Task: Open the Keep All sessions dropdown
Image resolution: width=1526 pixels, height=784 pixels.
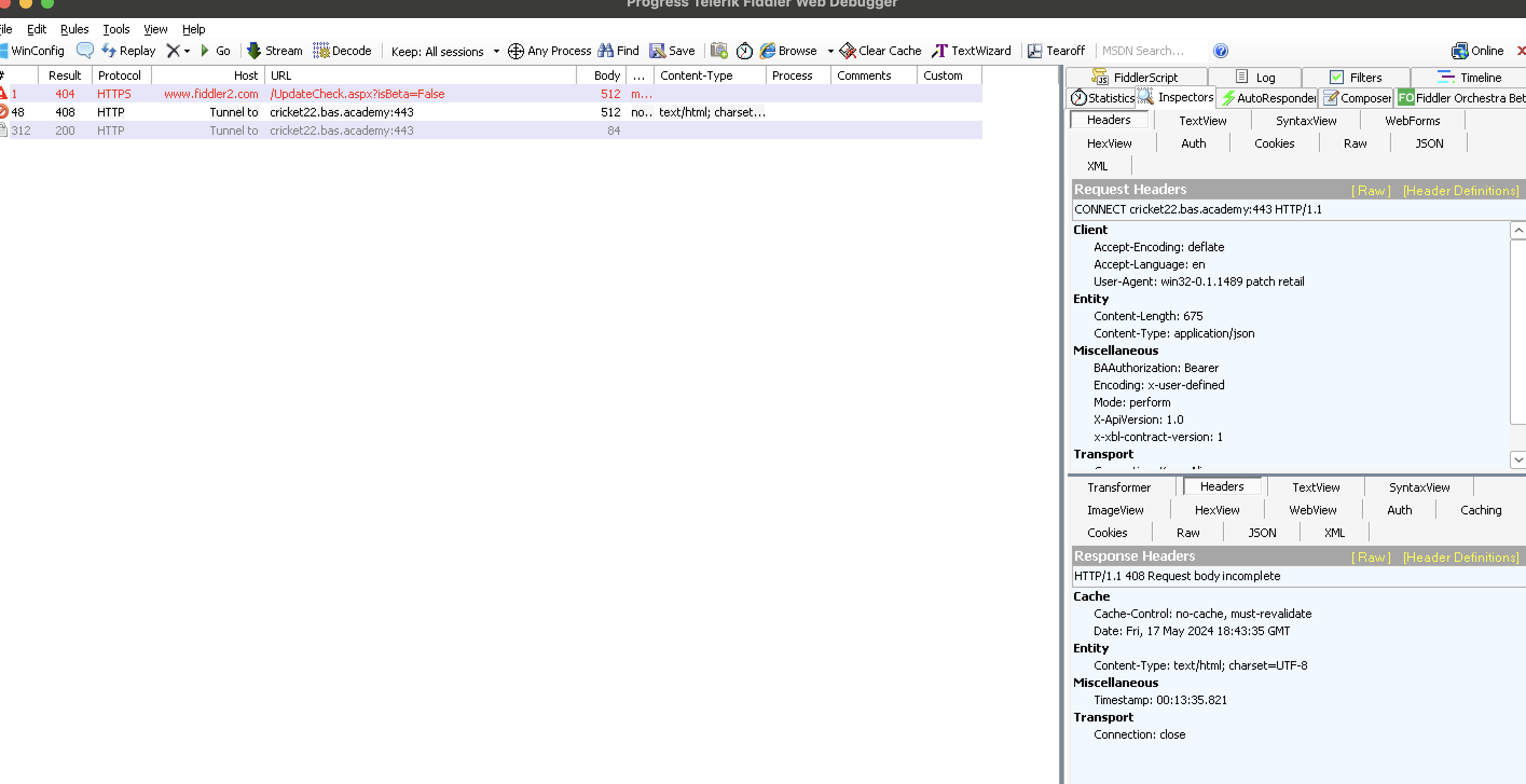Action: coord(444,51)
